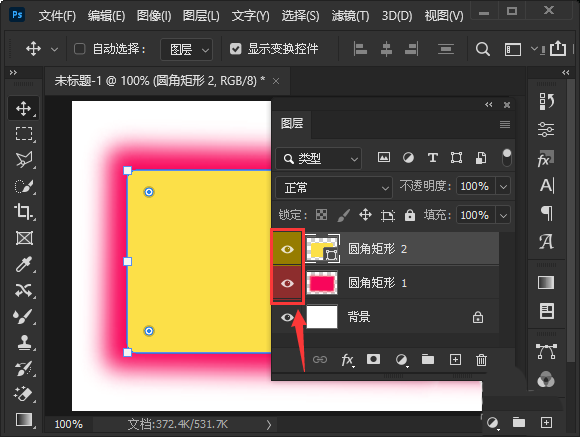Open the workspace layout icon
This screenshot has width=580, height=437.
(x=513, y=49)
